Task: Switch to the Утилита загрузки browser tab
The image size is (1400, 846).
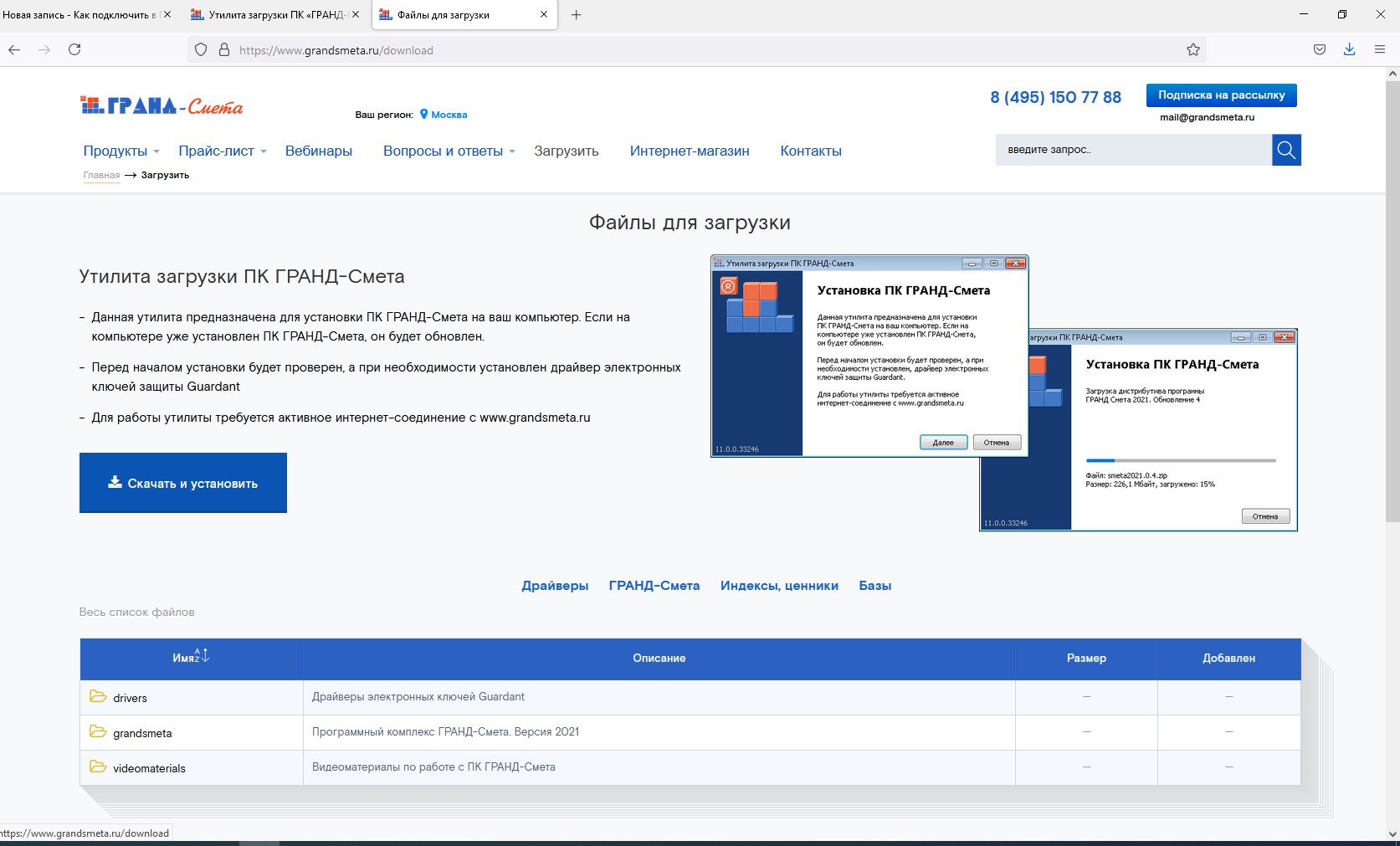Action: tap(274, 15)
